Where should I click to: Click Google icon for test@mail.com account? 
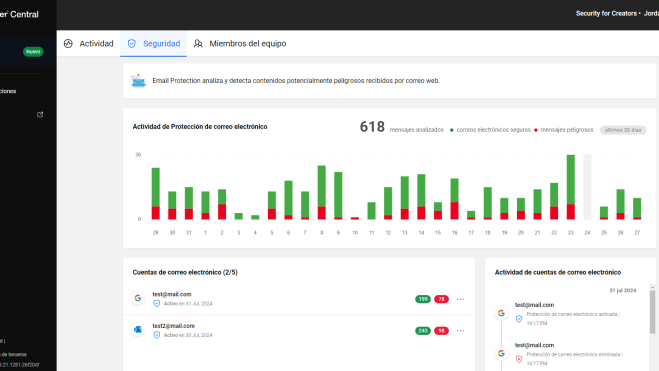coord(138,298)
